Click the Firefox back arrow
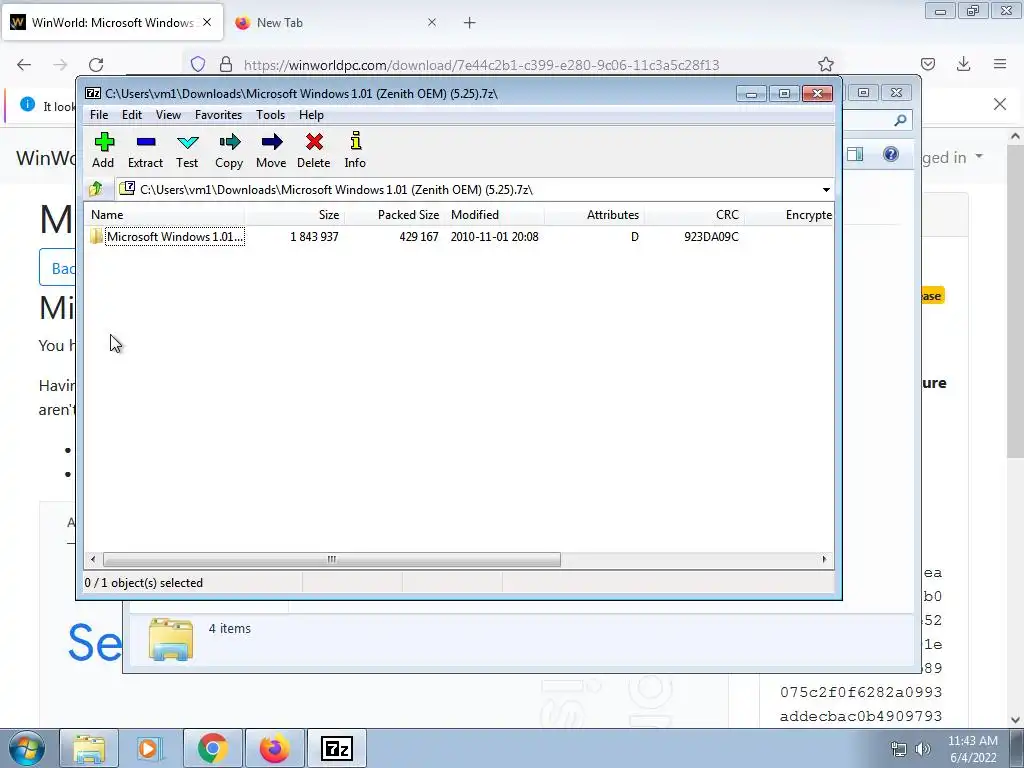 pos(24,64)
